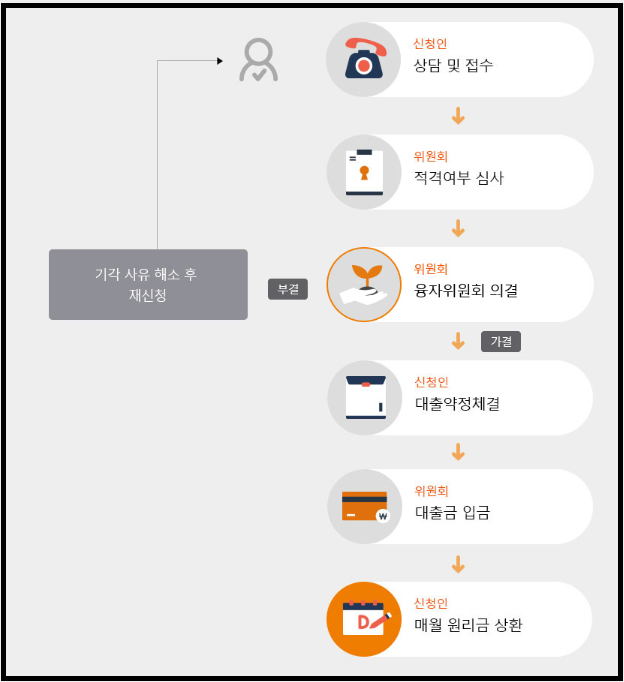Click the 가결 label badge
Image resolution: width=624 pixels, height=682 pixels.
(x=501, y=341)
